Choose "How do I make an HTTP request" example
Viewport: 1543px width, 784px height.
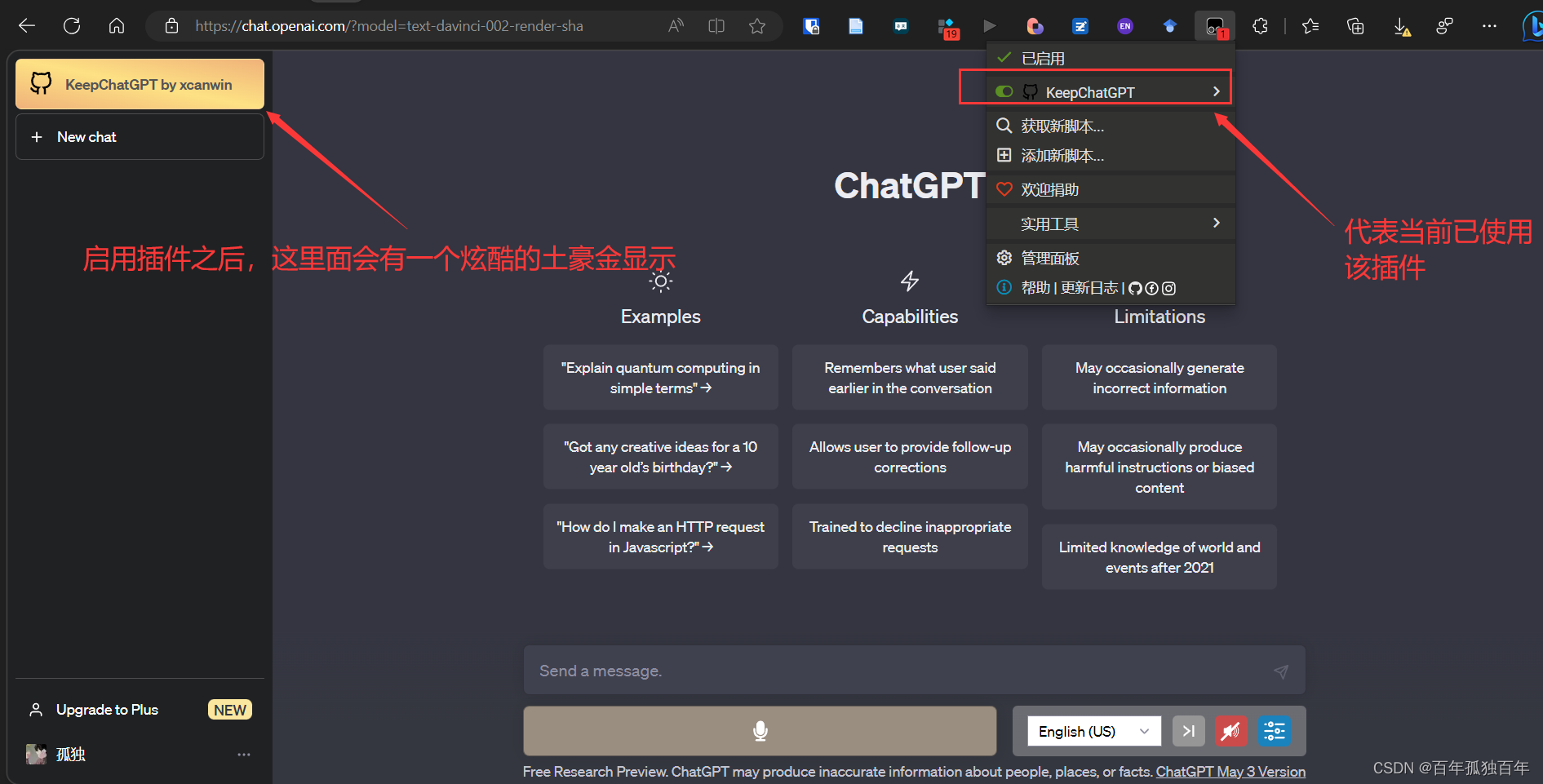pos(660,537)
